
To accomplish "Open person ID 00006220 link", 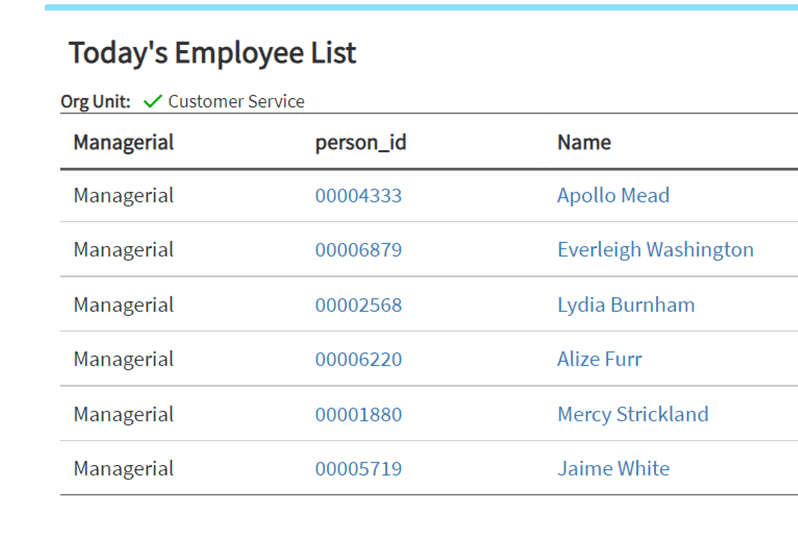I will coord(358,359).
